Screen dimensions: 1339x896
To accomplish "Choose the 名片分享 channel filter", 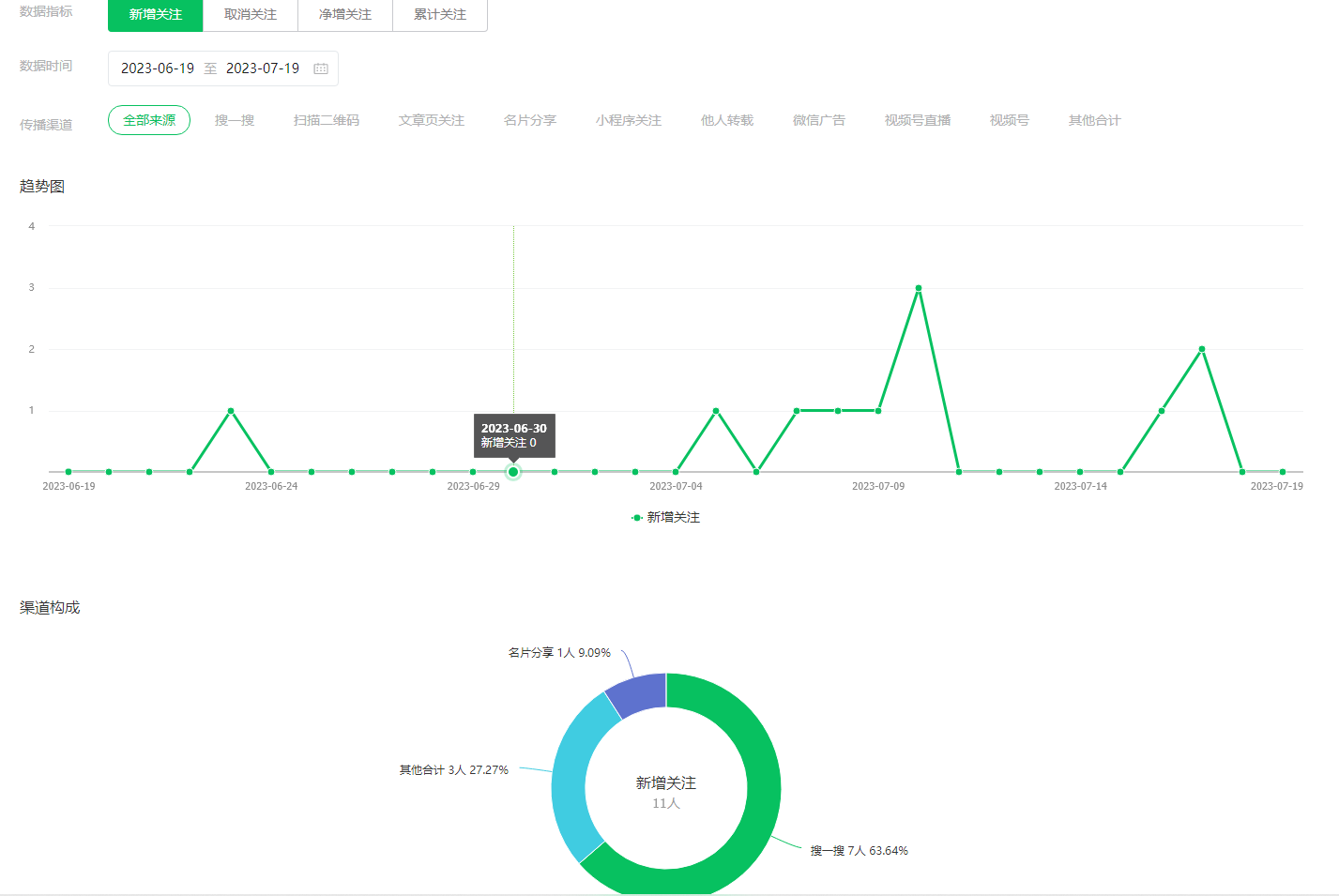I will point(530,120).
